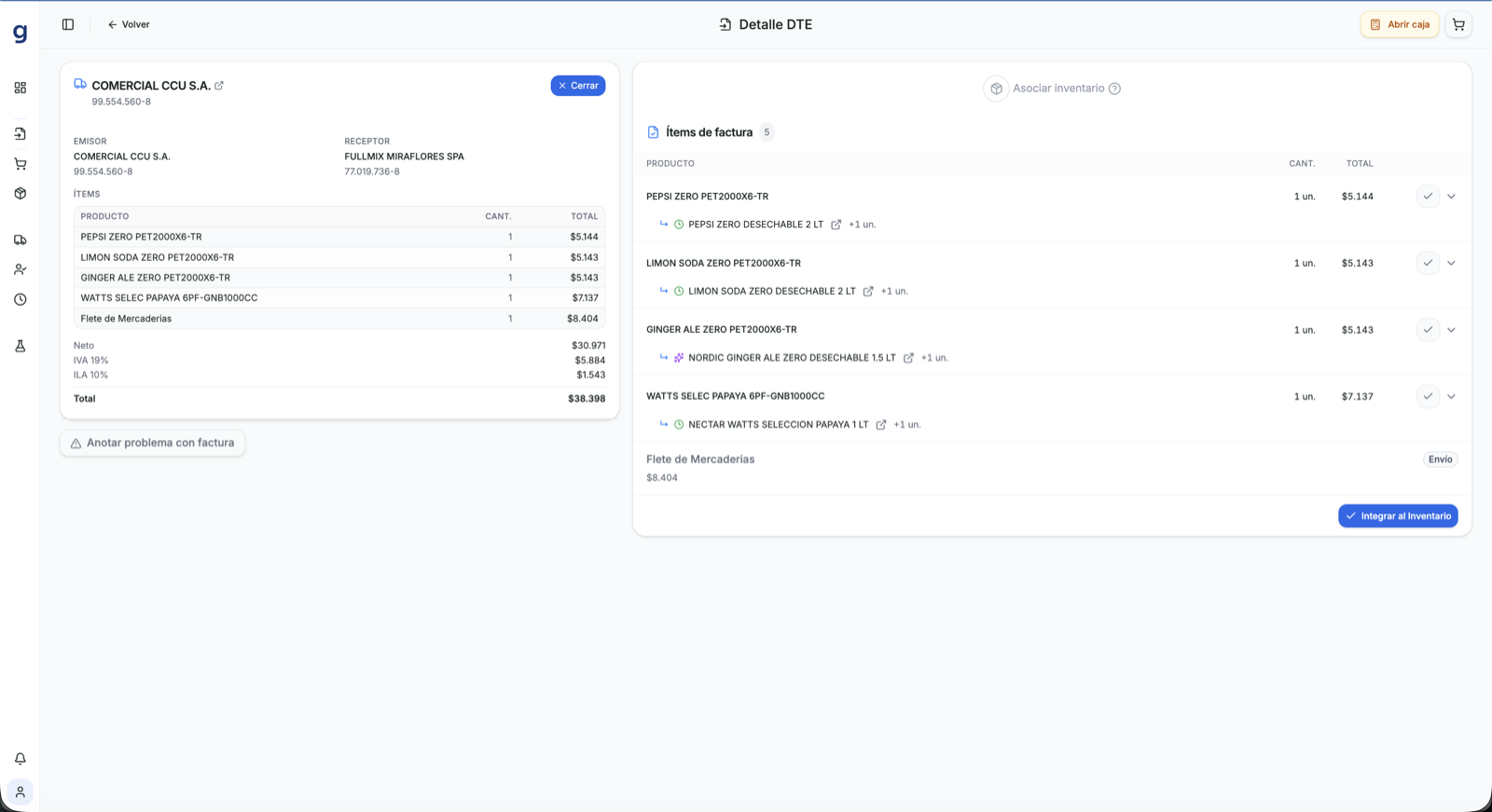Screen dimensions: 1492x812
Task: Select PEPSI ZERO PET2000X6-TR row in left table
Action: click(x=339, y=237)
